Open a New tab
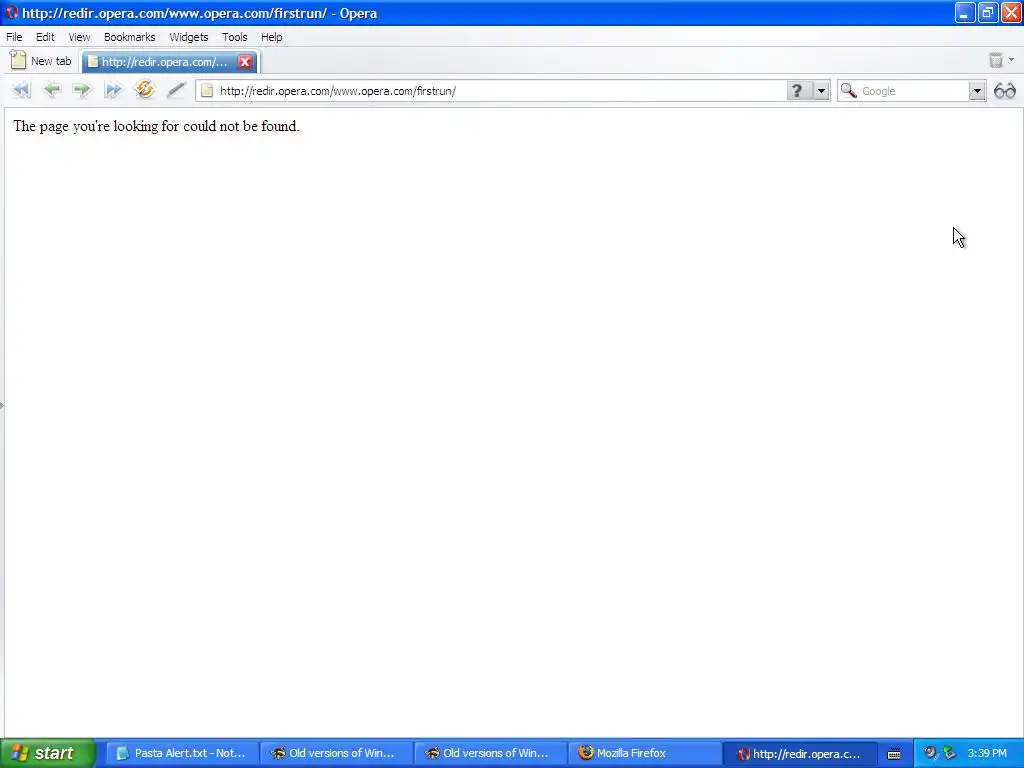 [x=40, y=61]
